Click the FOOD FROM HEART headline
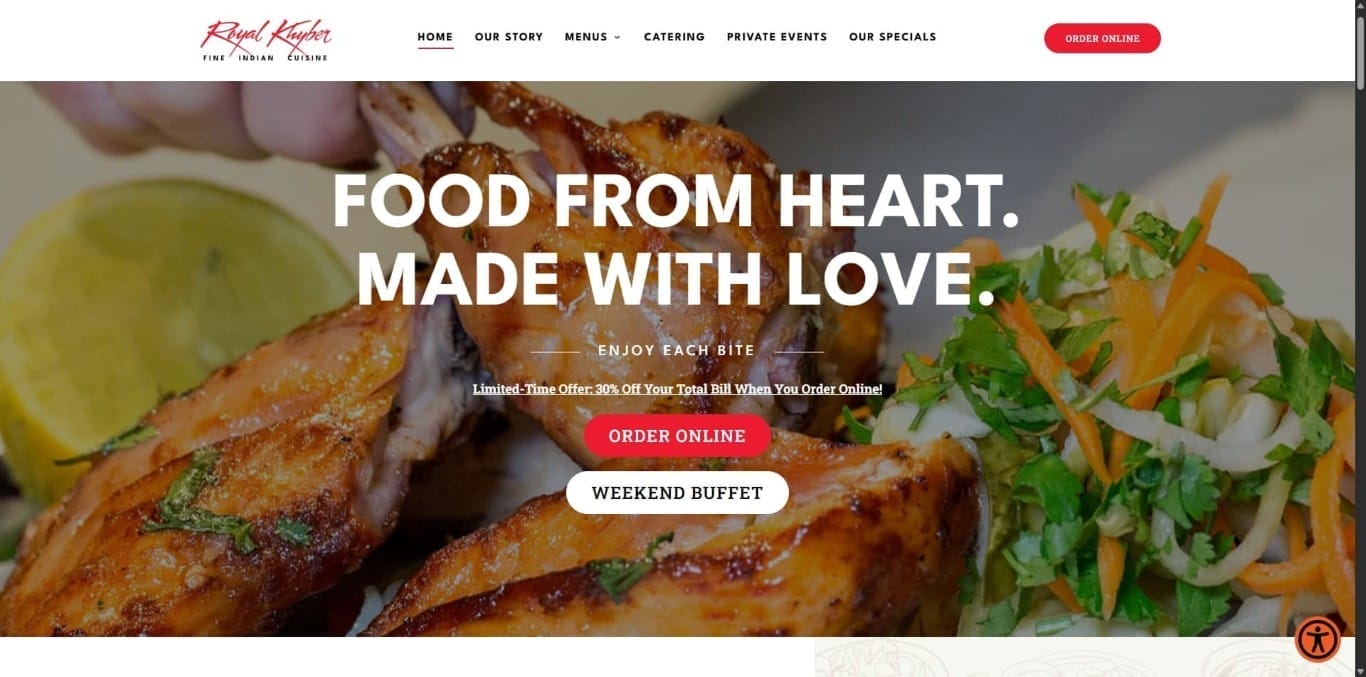 [676, 202]
